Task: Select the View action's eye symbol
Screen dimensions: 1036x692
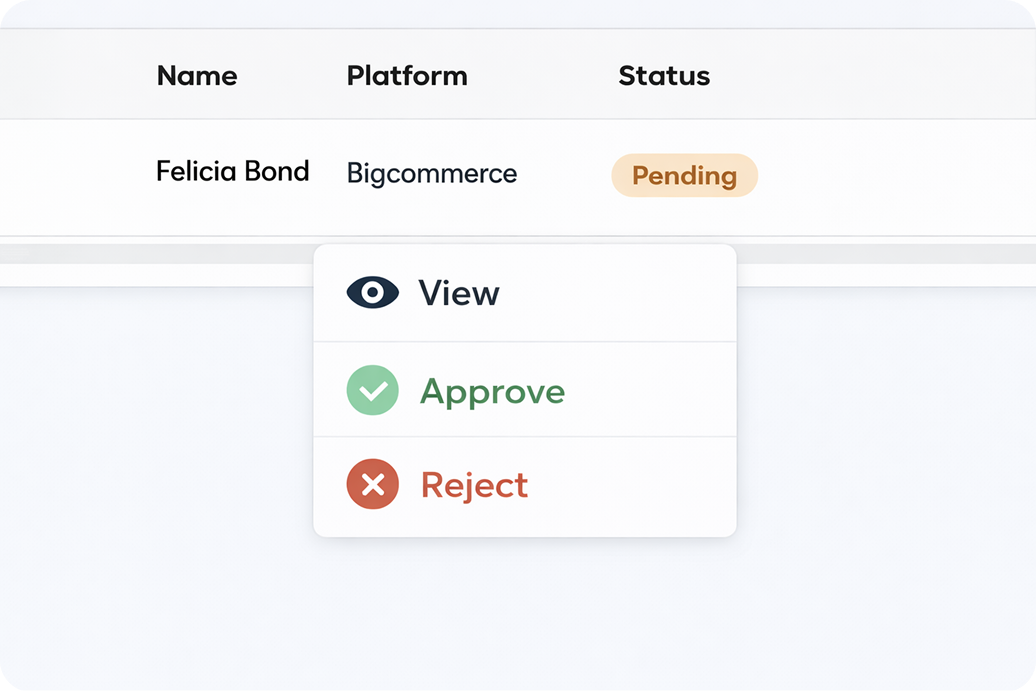Action: [372, 292]
